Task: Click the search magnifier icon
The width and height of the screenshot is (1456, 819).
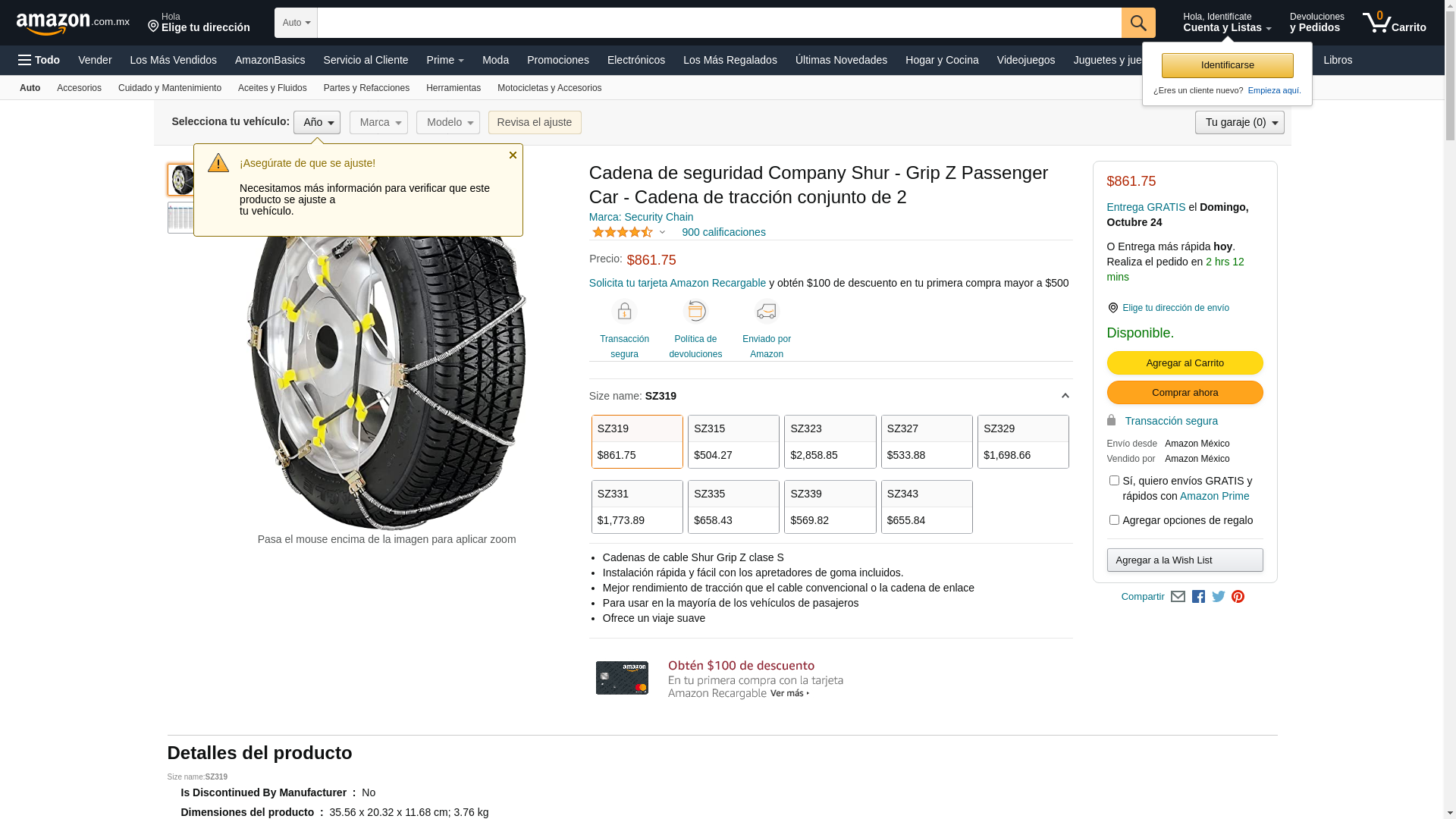Action: click(1137, 23)
